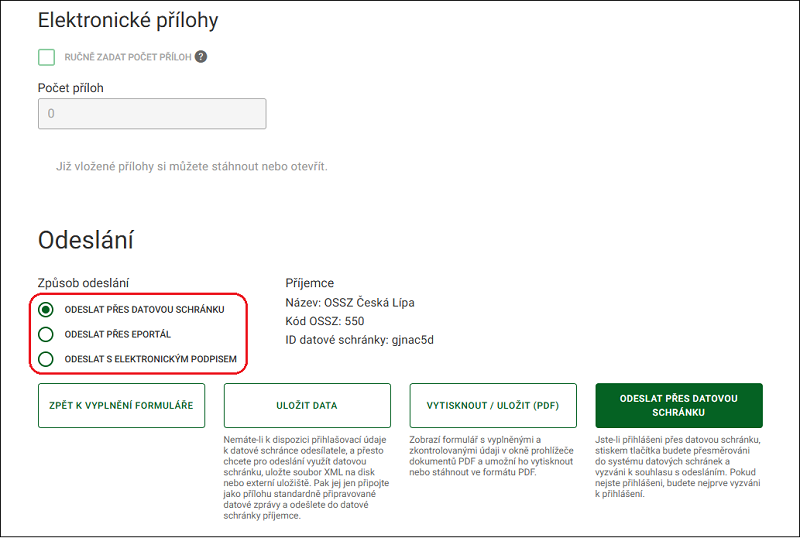Click the PDF viewer description under 'Vytisknout' button

coord(491,456)
